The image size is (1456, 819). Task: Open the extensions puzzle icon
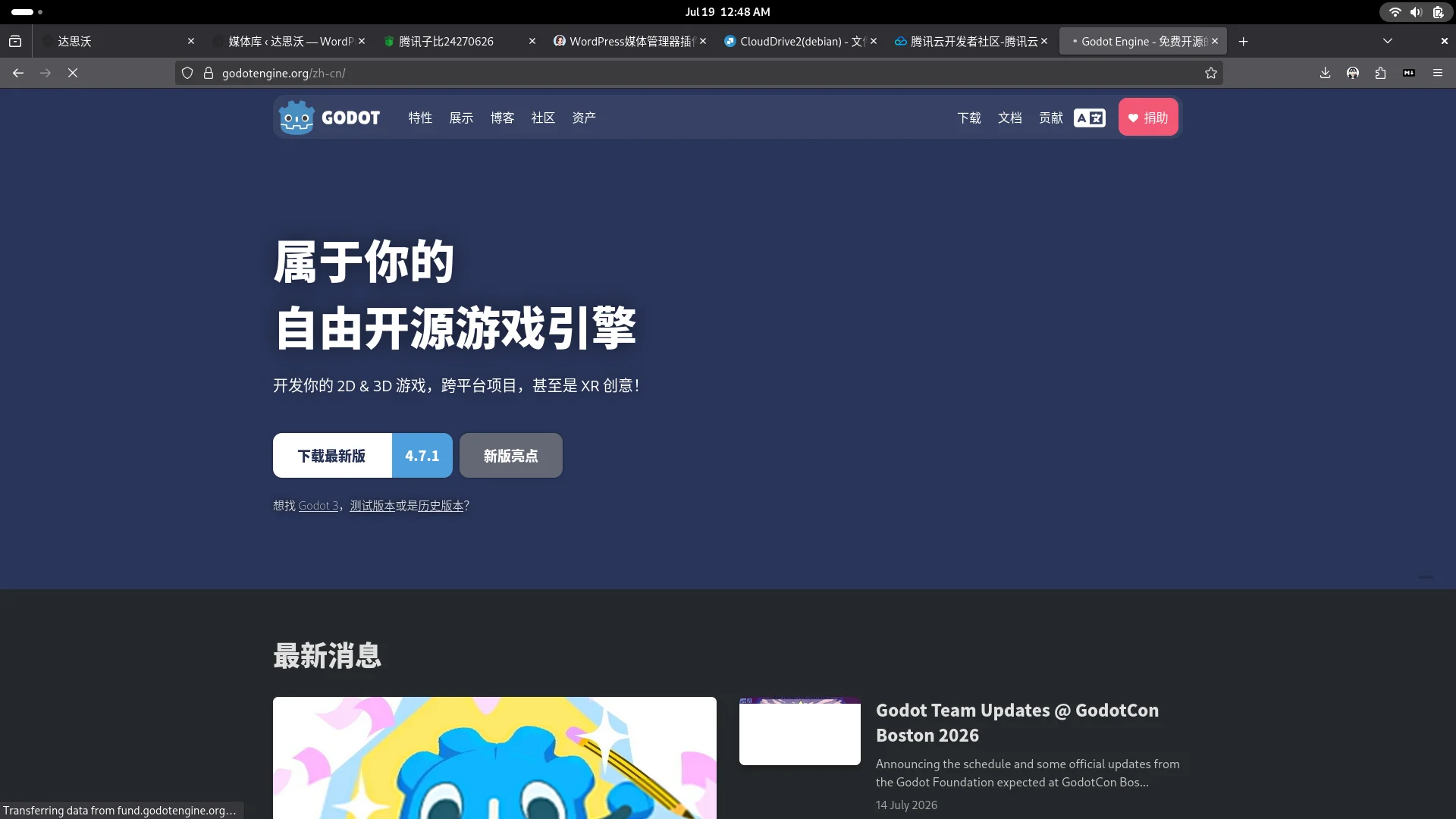(x=1380, y=73)
